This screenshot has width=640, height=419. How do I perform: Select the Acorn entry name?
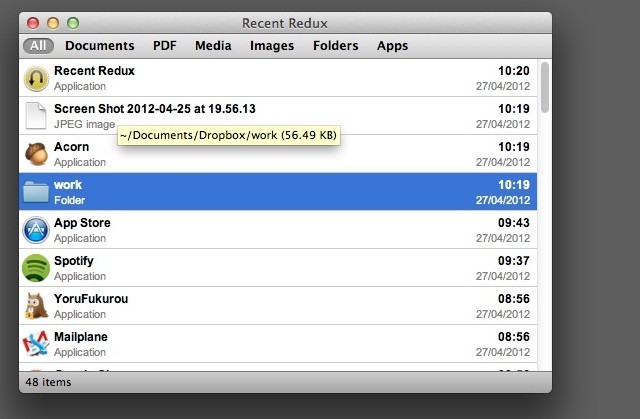pos(71,146)
